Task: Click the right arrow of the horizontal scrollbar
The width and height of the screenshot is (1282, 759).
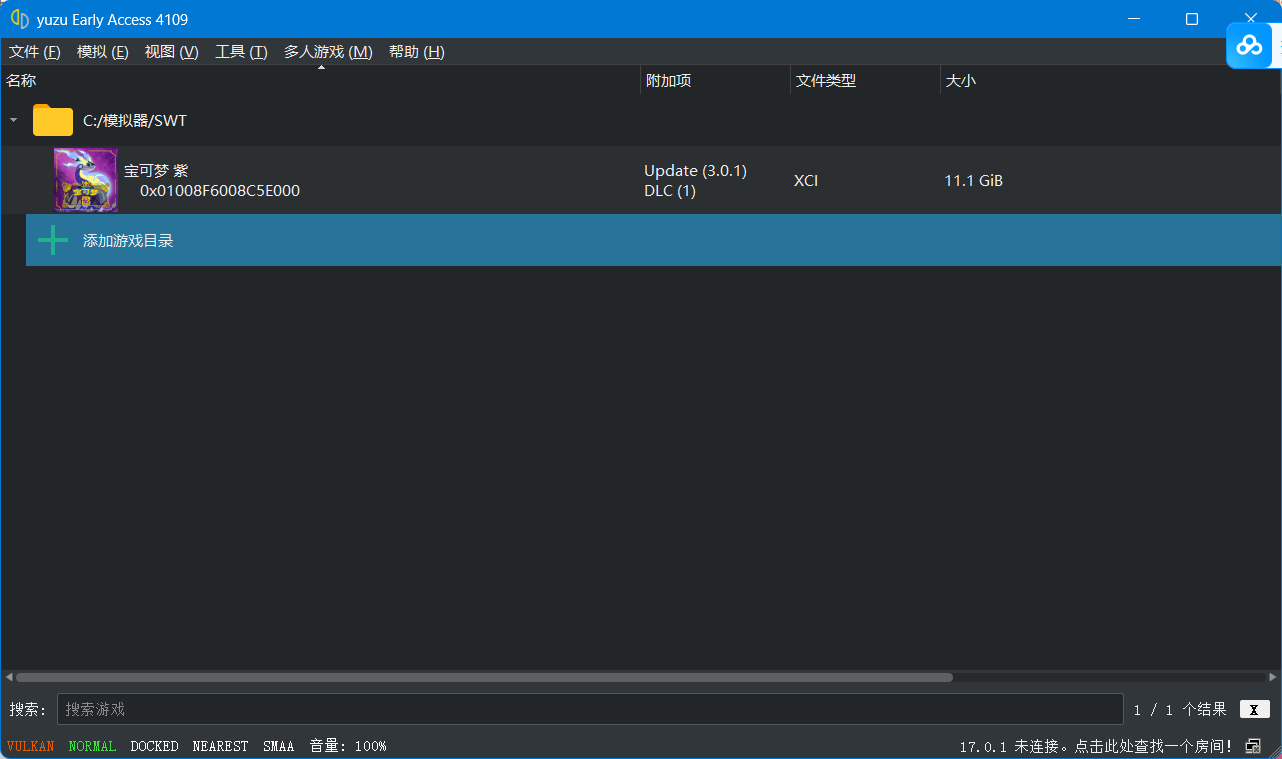Action: point(1273,677)
